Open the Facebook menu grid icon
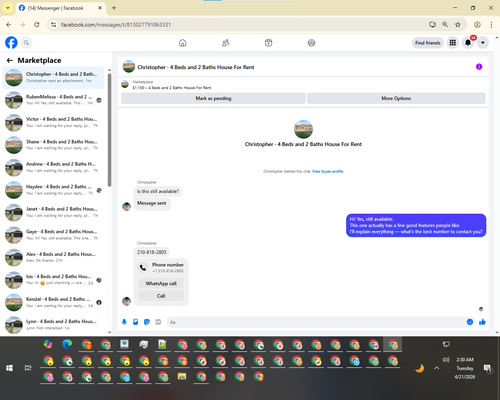Viewport: 500px width, 400px height. click(453, 43)
